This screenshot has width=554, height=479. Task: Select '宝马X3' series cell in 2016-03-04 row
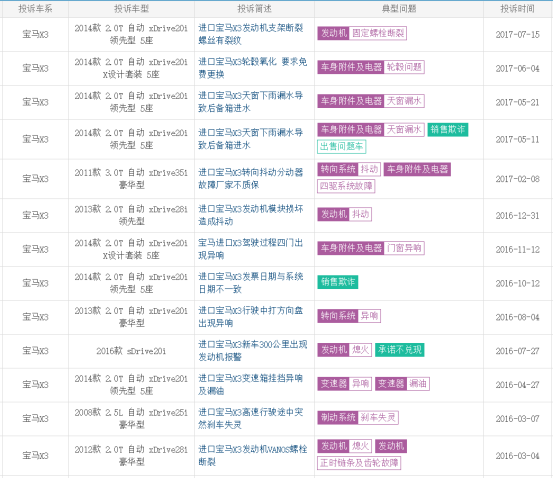coord(35,456)
